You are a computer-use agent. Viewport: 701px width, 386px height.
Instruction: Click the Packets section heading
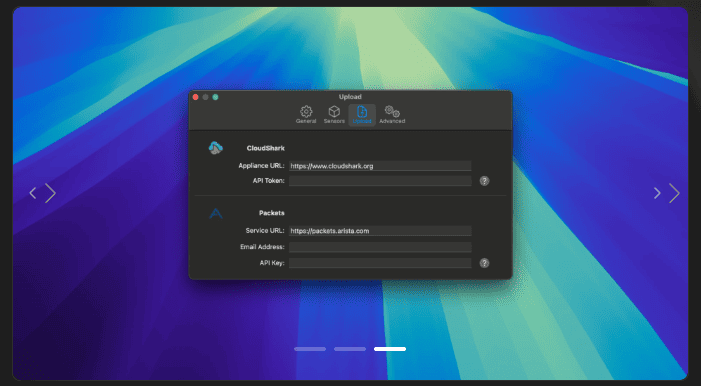tap(271, 213)
